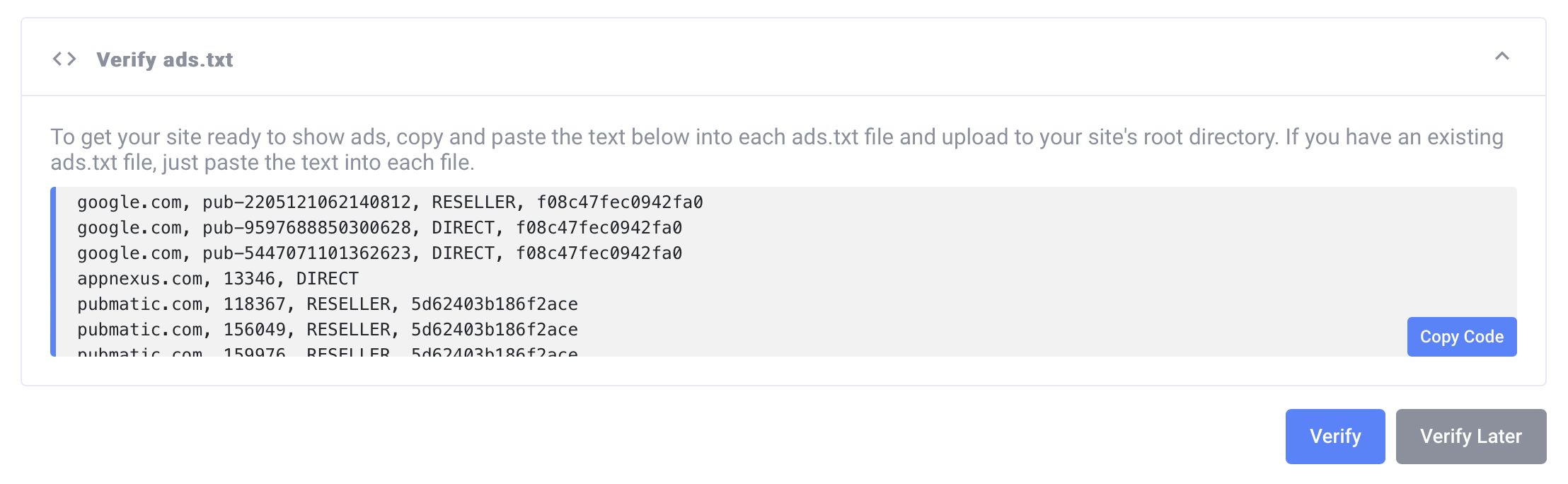1568x484 pixels.
Task: Click the blue Verify button
Action: tap(1334, 436)
